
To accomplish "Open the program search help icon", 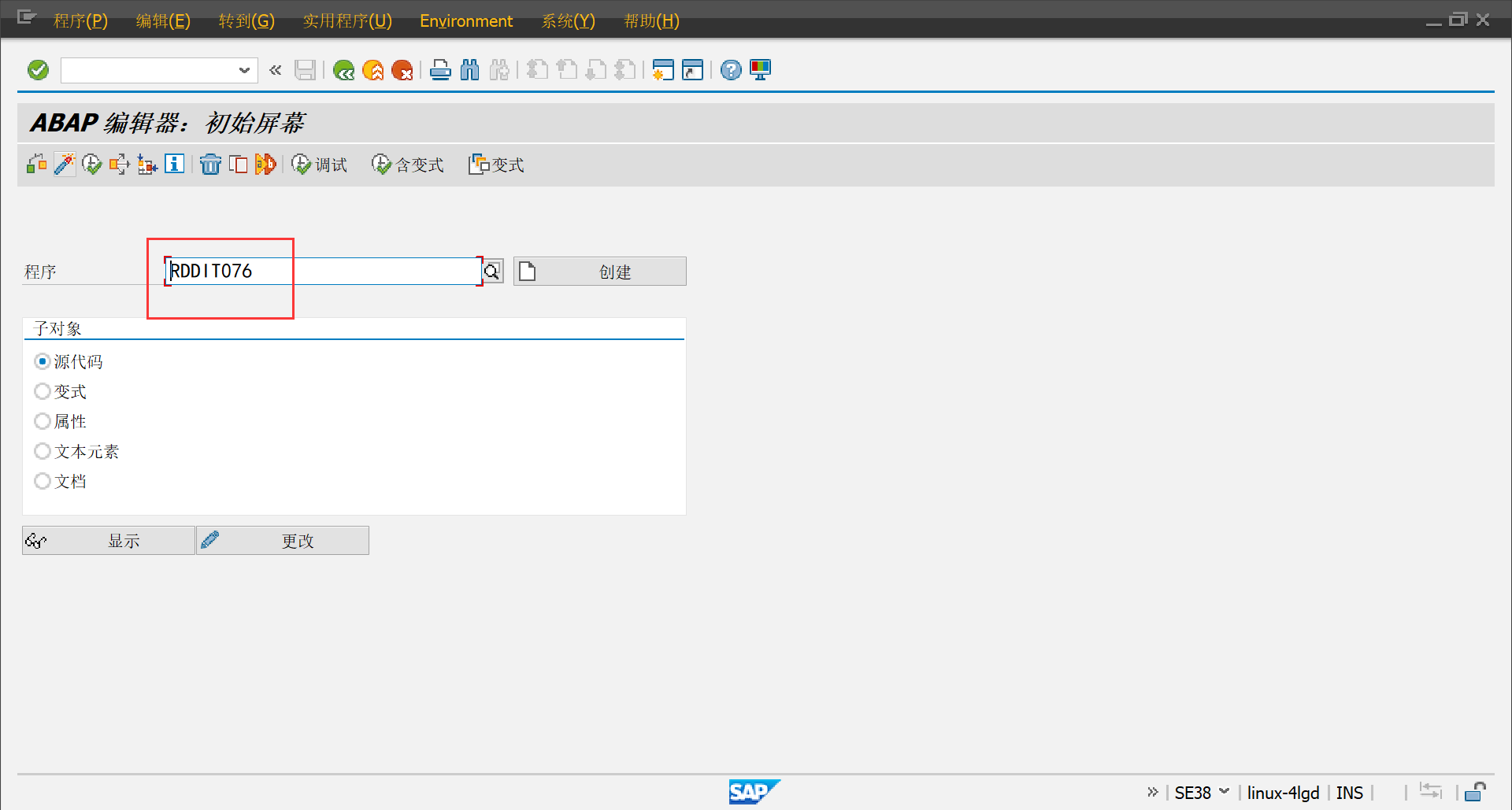I will (x=493, y=272).
